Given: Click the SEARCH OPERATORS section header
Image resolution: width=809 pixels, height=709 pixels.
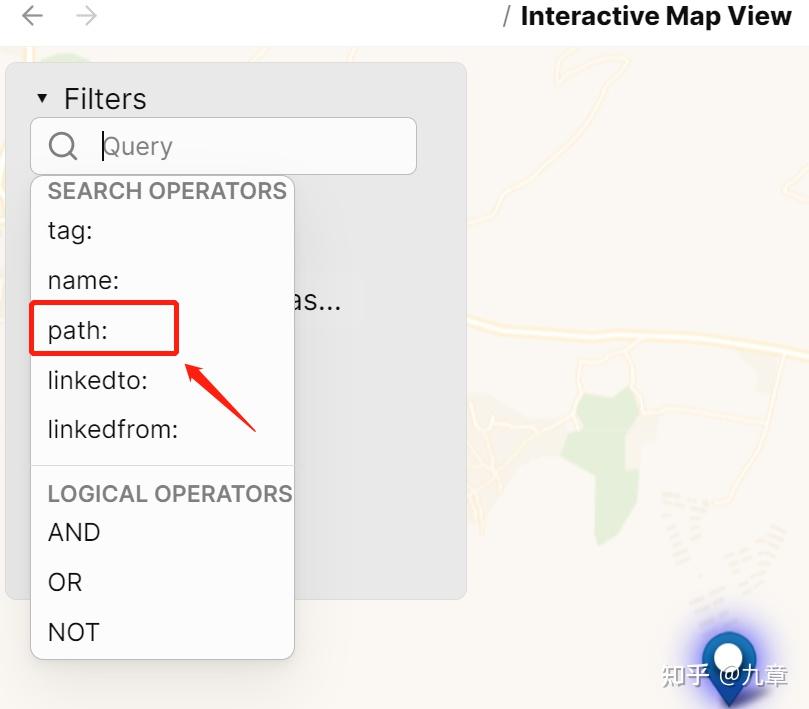Looking at the screenshot, I should (x=167, y=191).
